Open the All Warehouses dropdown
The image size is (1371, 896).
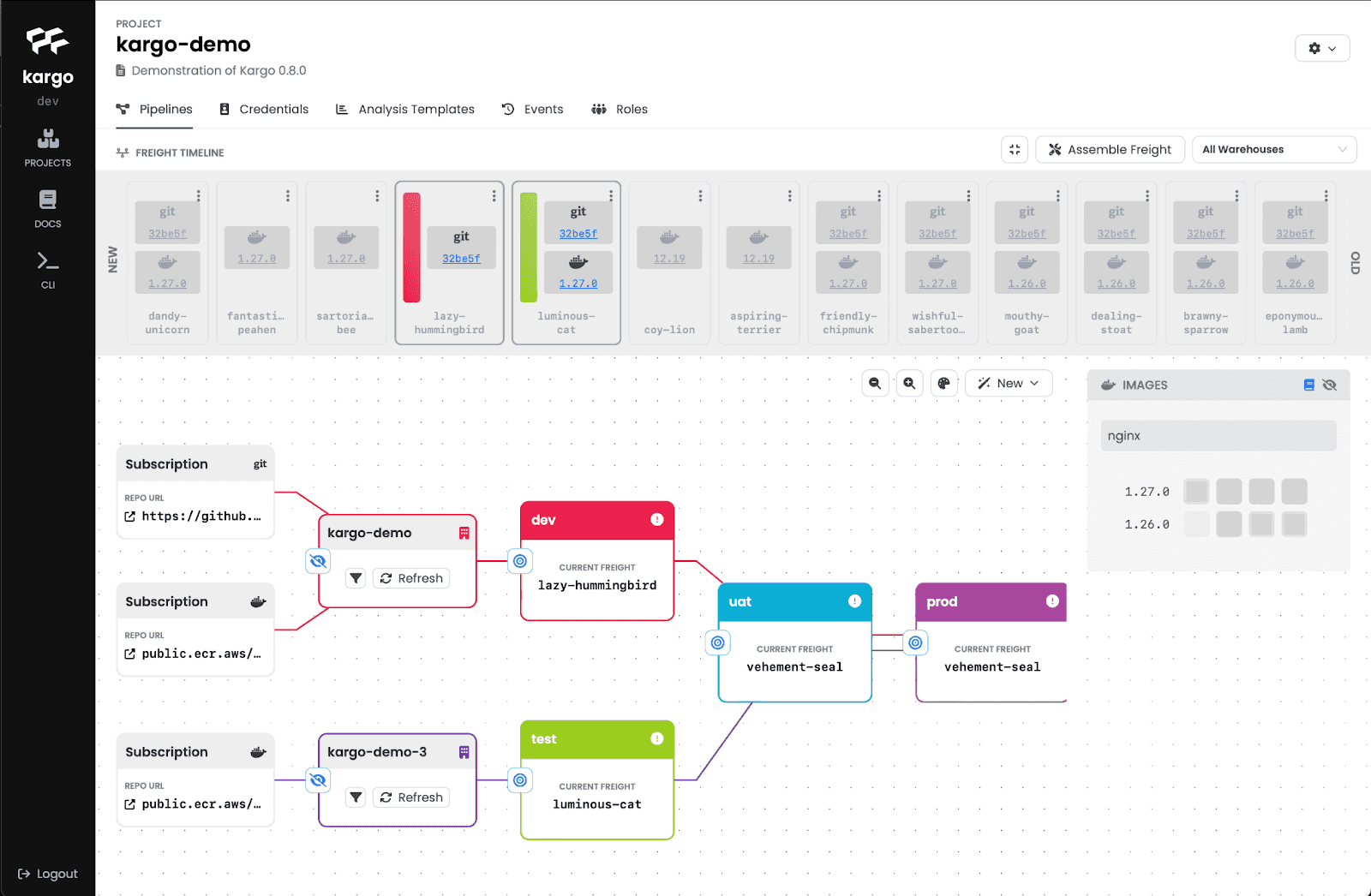1274,149
